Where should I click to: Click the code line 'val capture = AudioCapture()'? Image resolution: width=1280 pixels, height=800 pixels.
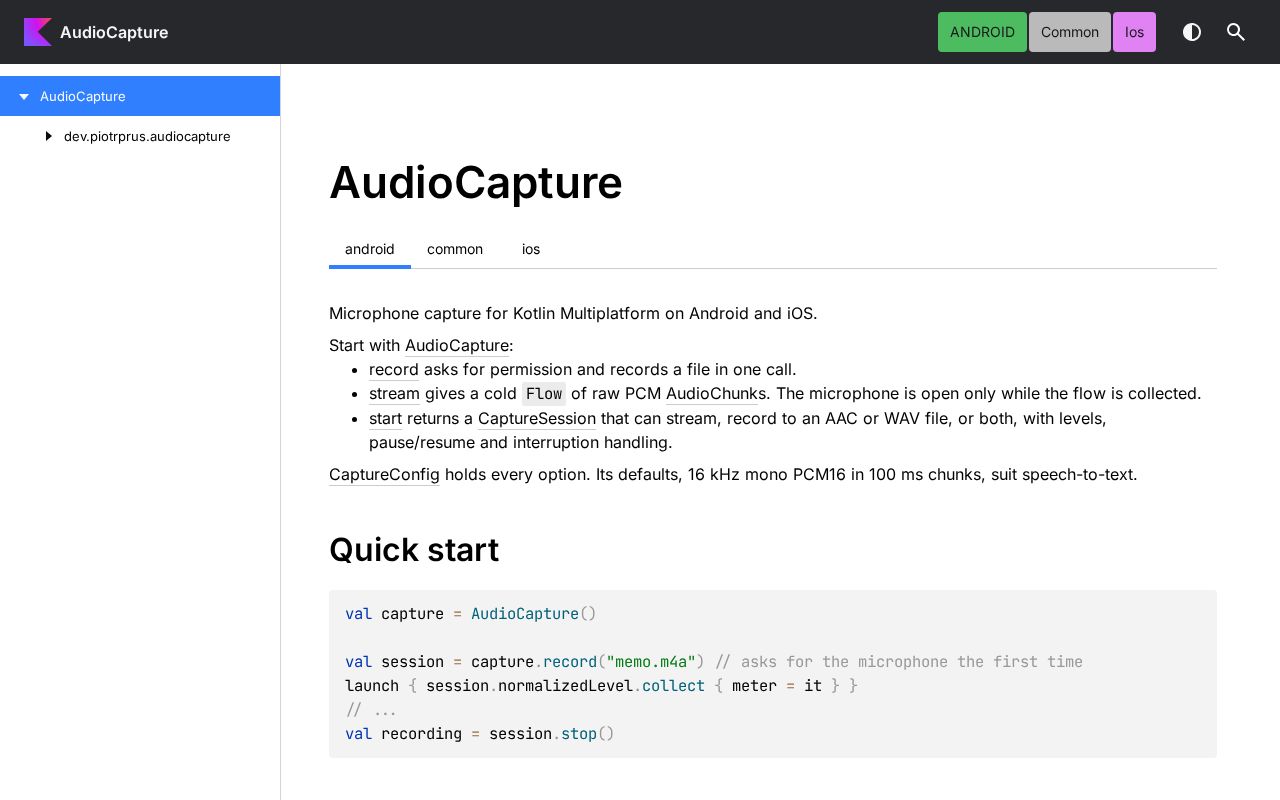(x=470, y=613)
